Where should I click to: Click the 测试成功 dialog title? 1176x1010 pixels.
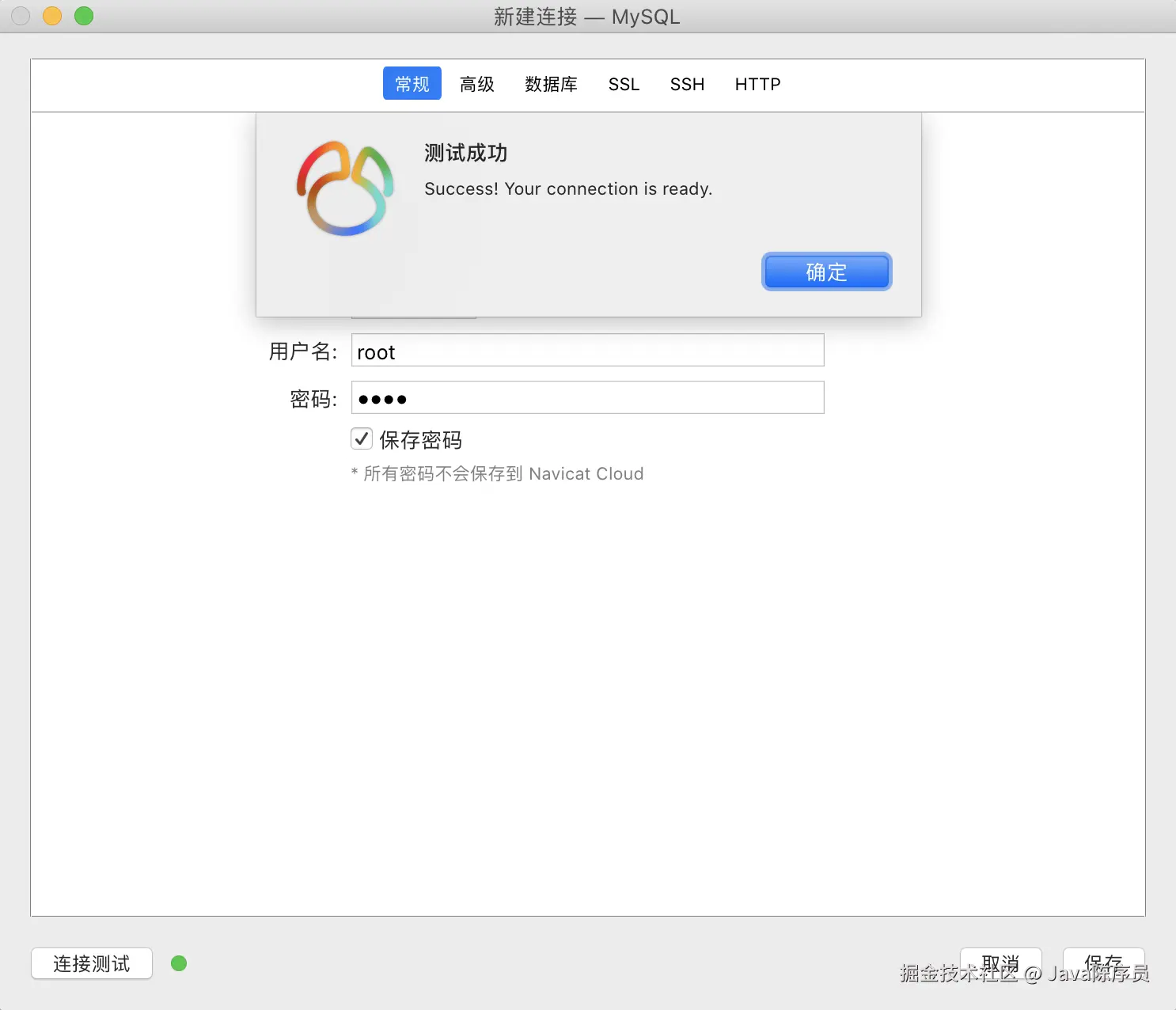(465, 153)
